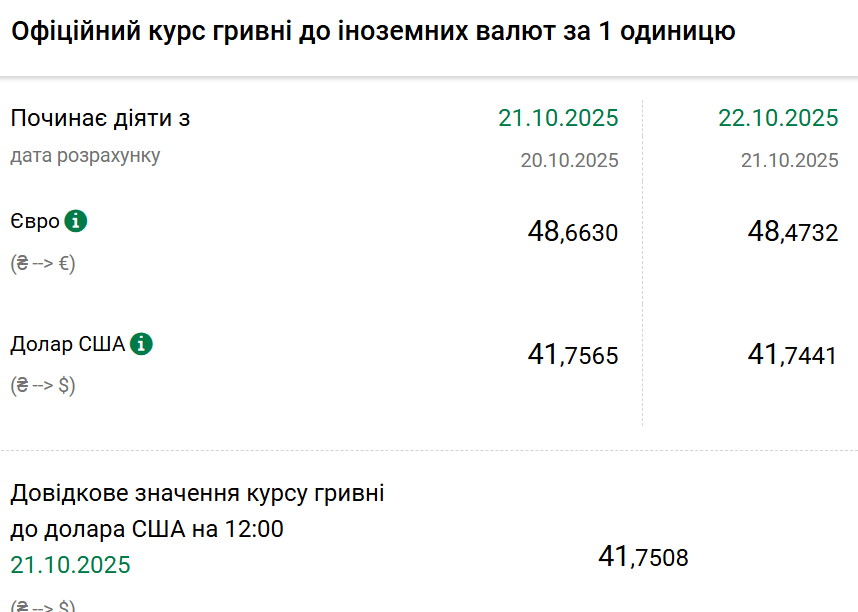Select the euro rate 48,4732
This screenshot has width=858, height=612.
coord(793,233)
